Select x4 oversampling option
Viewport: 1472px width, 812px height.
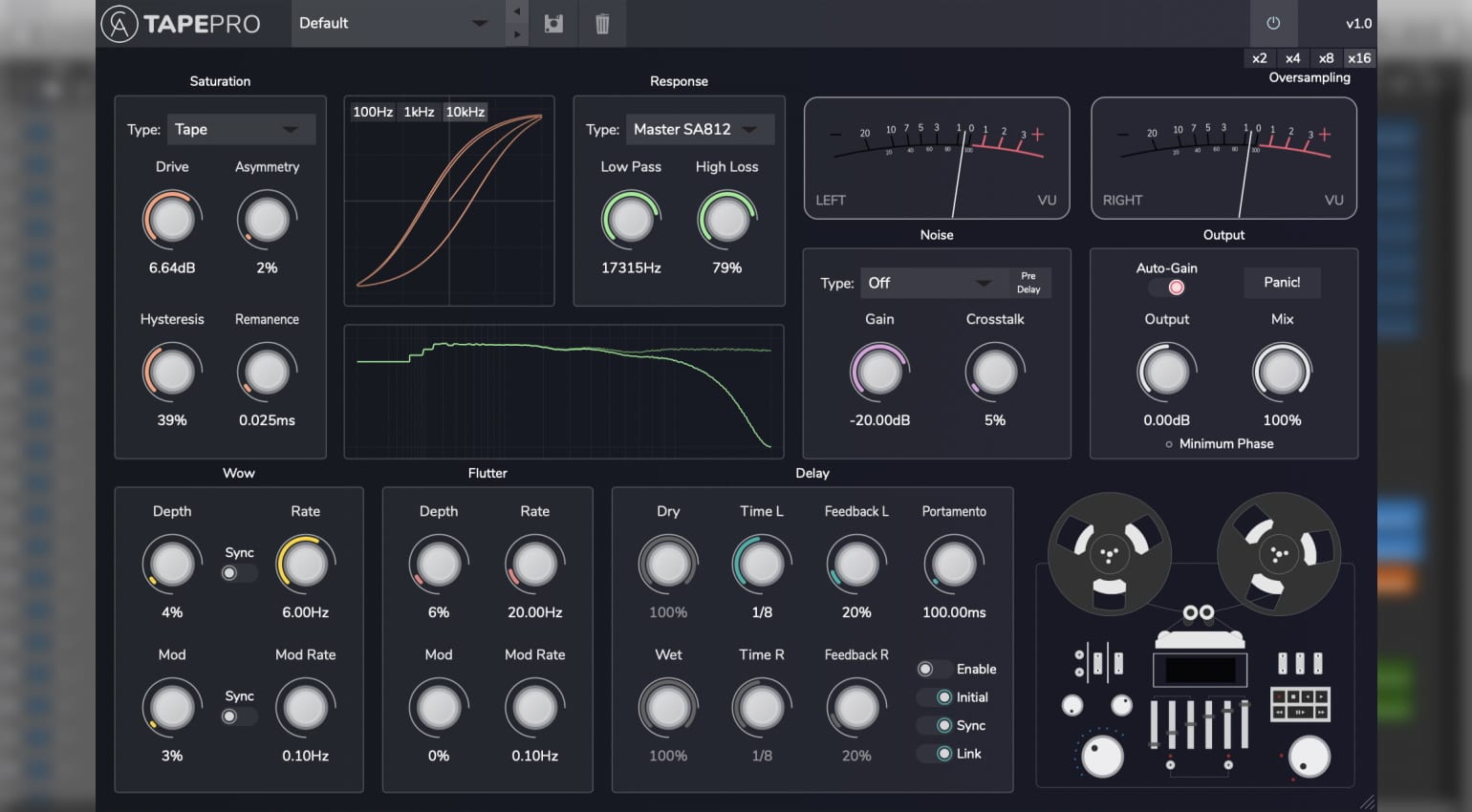point(1292,58)
